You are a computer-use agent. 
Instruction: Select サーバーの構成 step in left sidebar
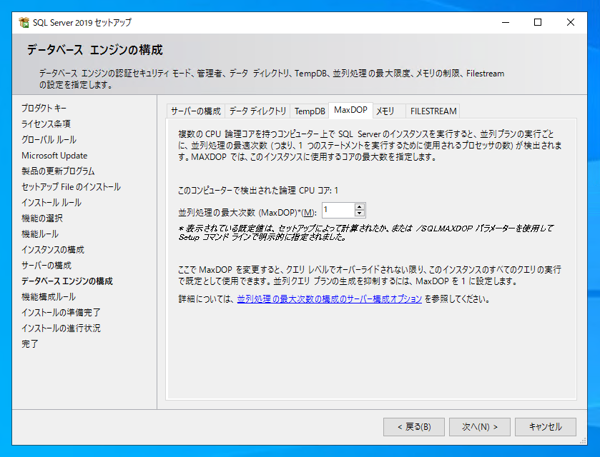[x=46, y=265]
